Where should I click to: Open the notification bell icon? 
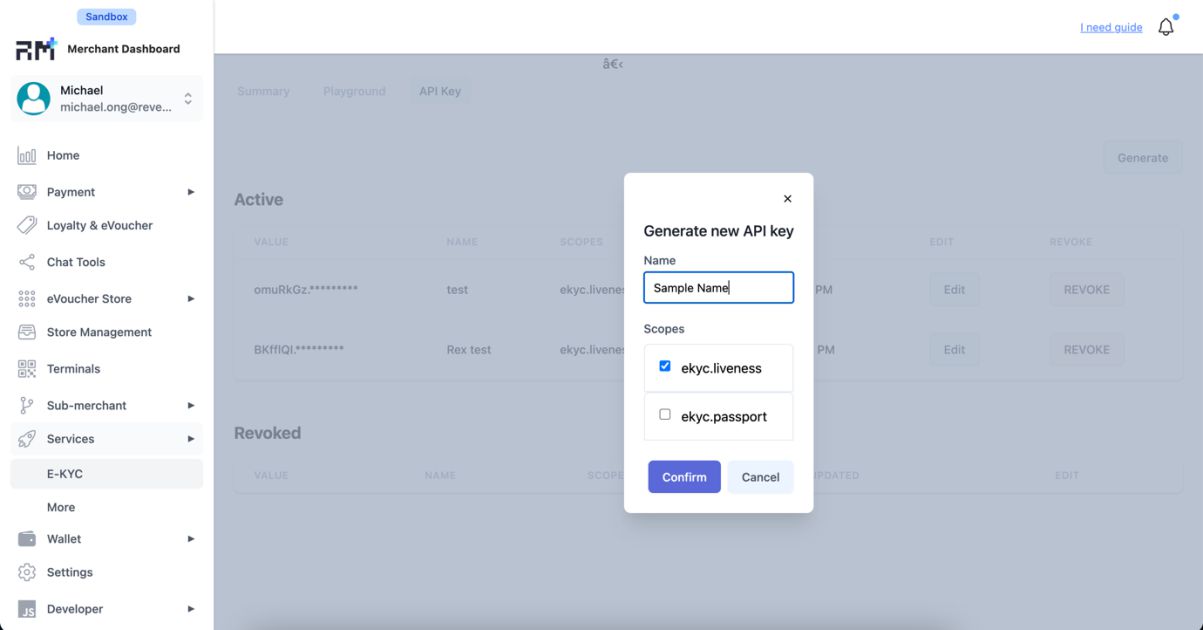(x=1166, y=27)
